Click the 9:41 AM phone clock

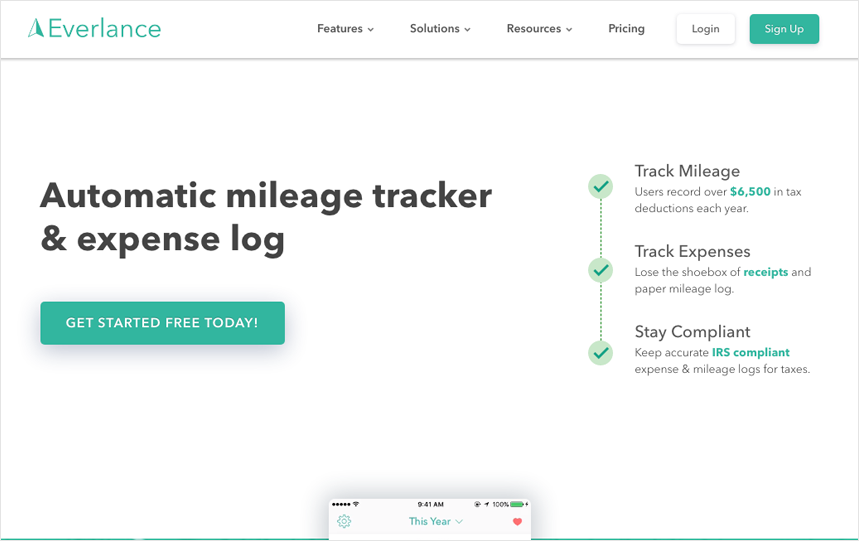click(431, 504)
